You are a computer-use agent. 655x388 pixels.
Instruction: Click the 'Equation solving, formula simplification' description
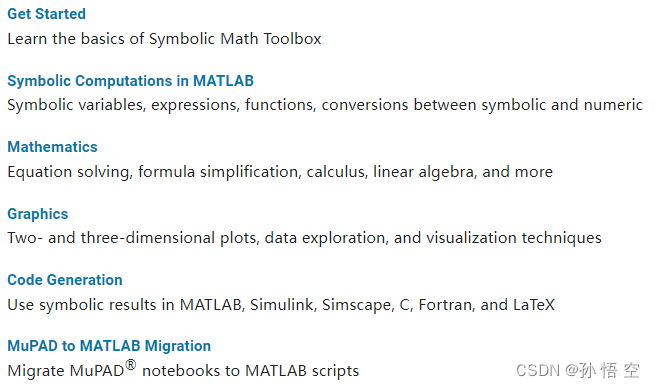click(280, 172)
